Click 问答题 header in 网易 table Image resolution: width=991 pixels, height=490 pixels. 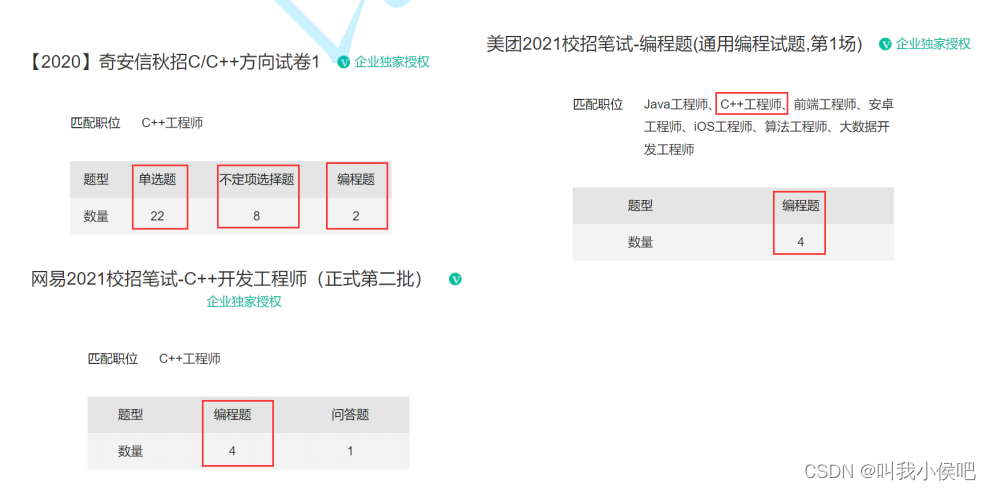350,415
